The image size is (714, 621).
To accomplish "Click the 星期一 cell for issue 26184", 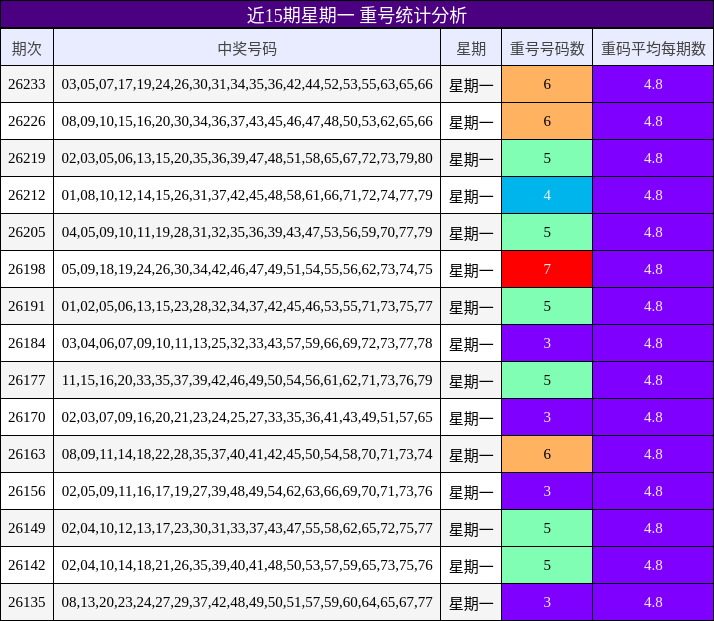I will pos(471,344).
